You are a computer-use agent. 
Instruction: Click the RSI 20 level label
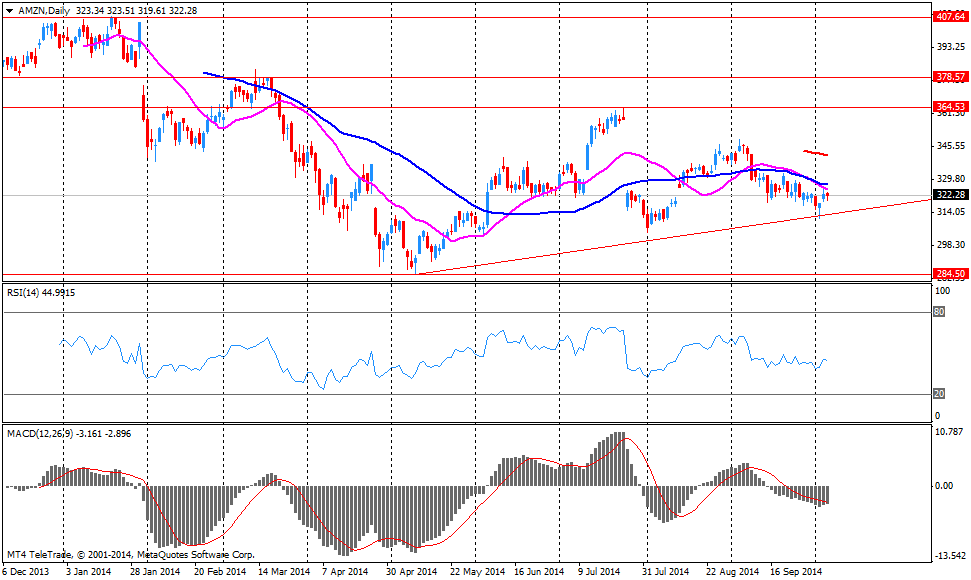coord(938,393)
